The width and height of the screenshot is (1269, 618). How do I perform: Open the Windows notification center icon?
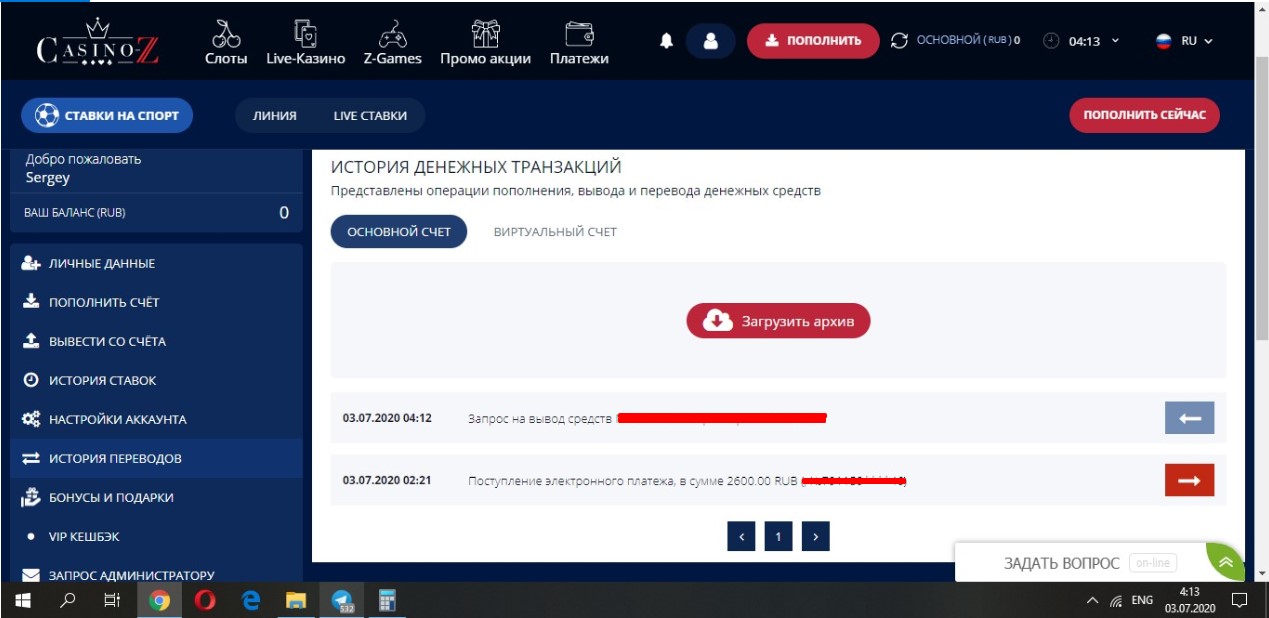pyautogui.click(x=1239, y=600)
